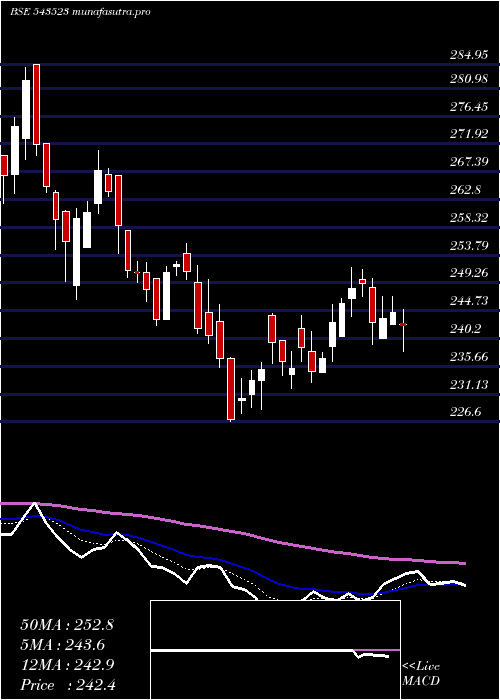Click the 271.92 price axis label
Screen dimensions: 500x700
pyautogui.click(x=468, y=134)
